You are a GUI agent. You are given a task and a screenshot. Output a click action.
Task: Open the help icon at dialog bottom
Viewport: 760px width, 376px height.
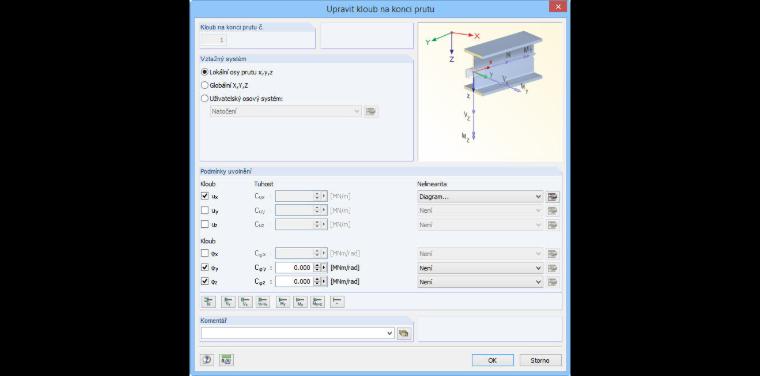click(x=207, y=360)
